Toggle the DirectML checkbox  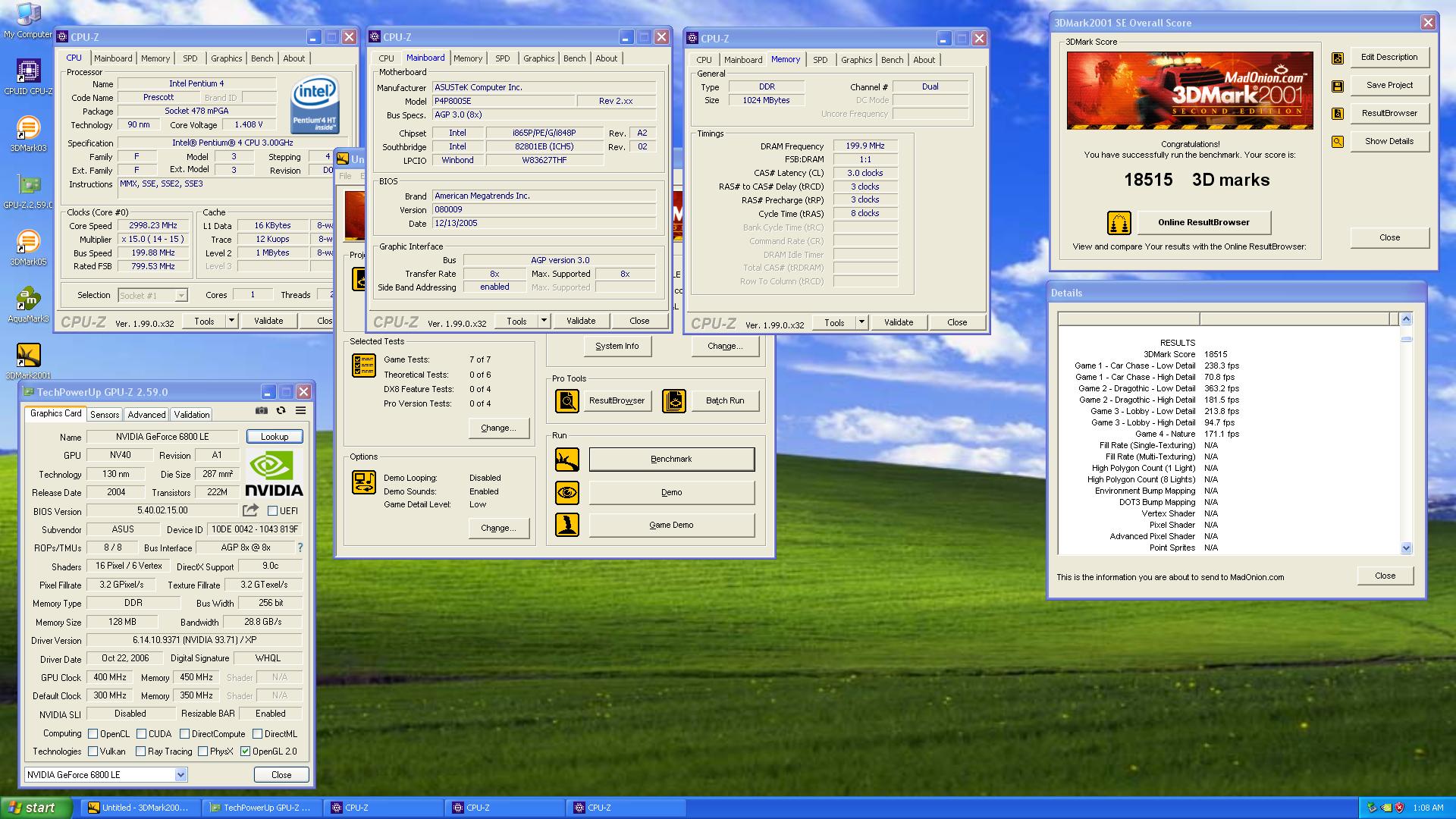257,733
